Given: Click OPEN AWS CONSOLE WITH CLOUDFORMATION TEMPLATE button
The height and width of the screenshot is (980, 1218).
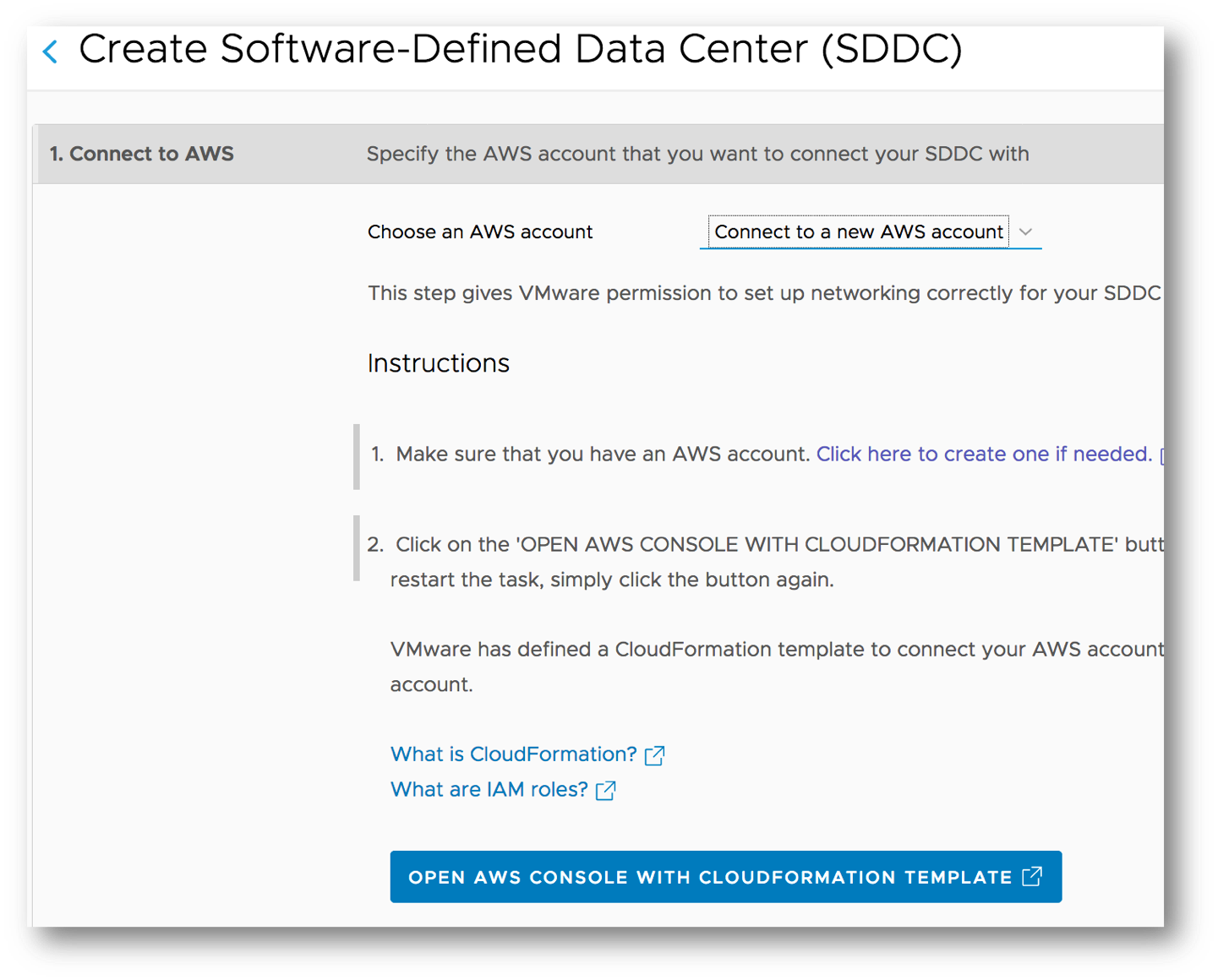Looking at the screenshot, I should pos(726,877).
